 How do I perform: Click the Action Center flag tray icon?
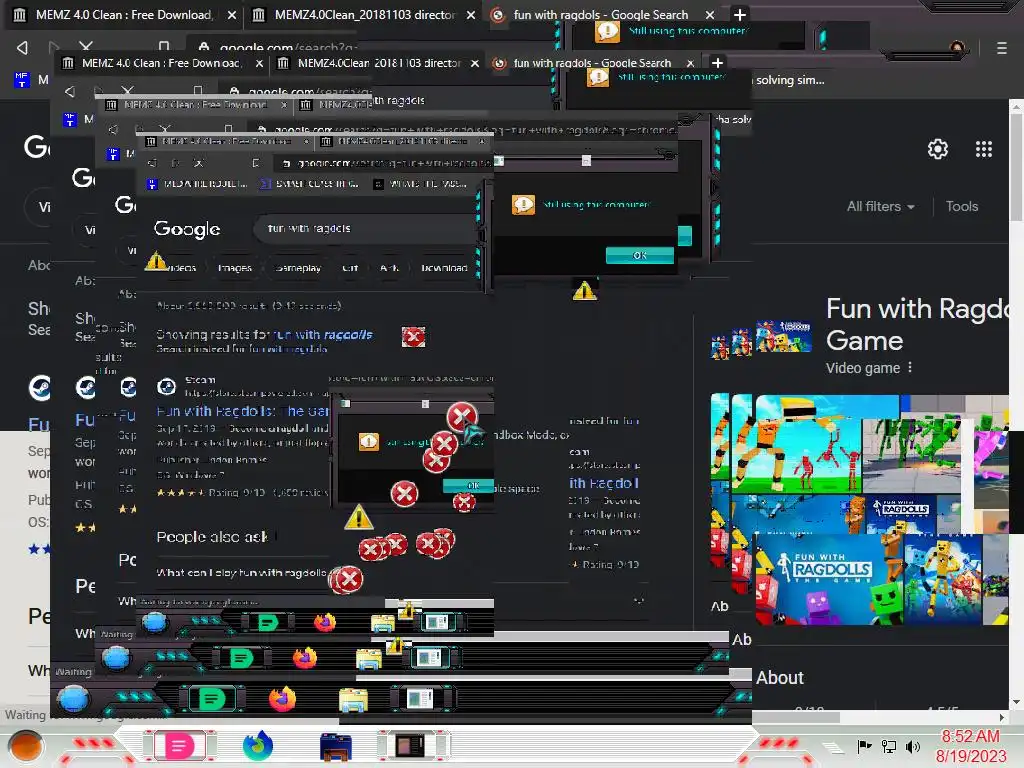[x=864, y=746]
